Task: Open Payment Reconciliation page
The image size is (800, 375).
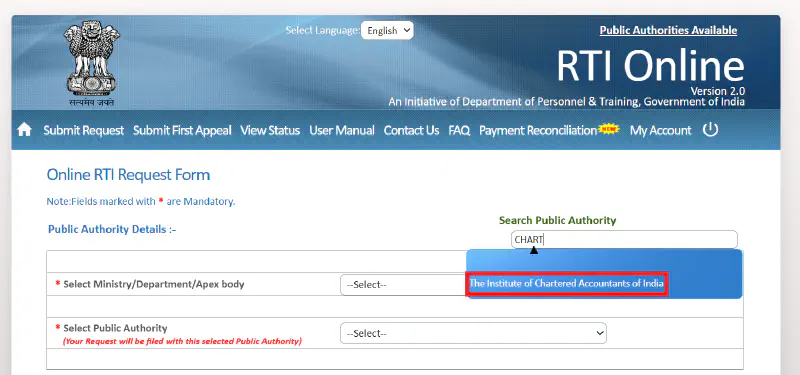Action: coord(538,131)
